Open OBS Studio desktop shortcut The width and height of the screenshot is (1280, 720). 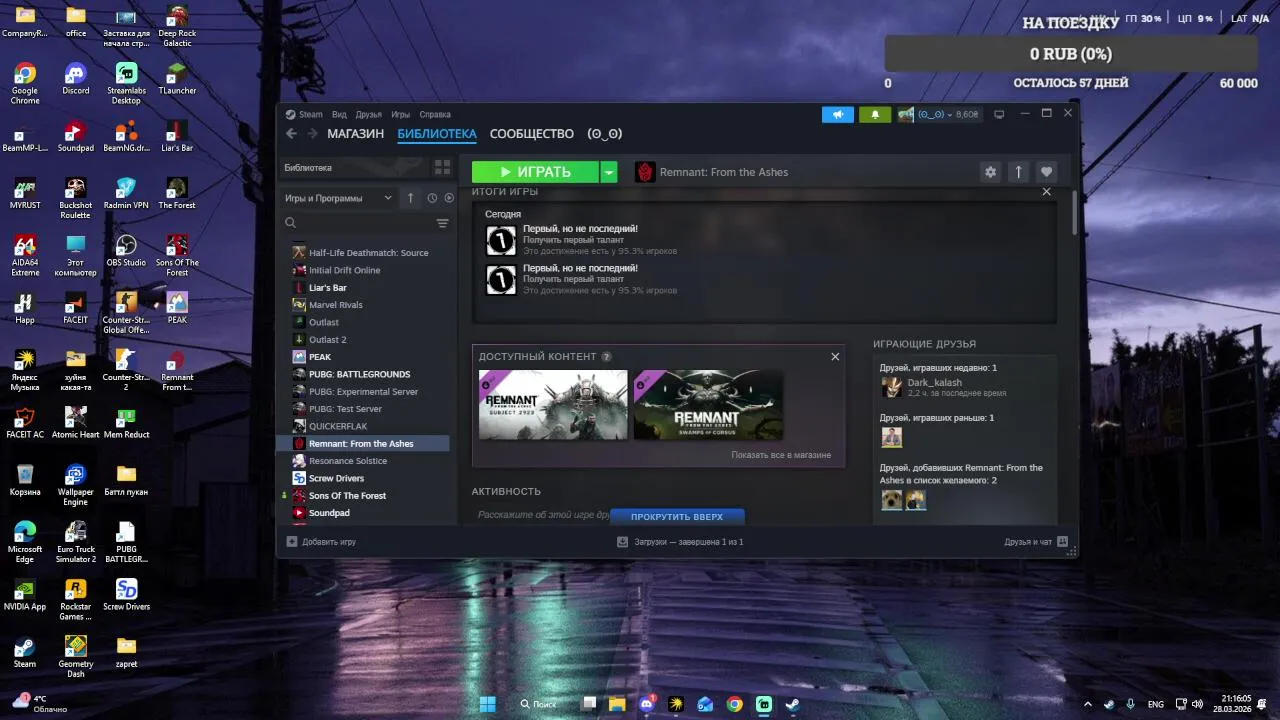(x=126, y=250)
